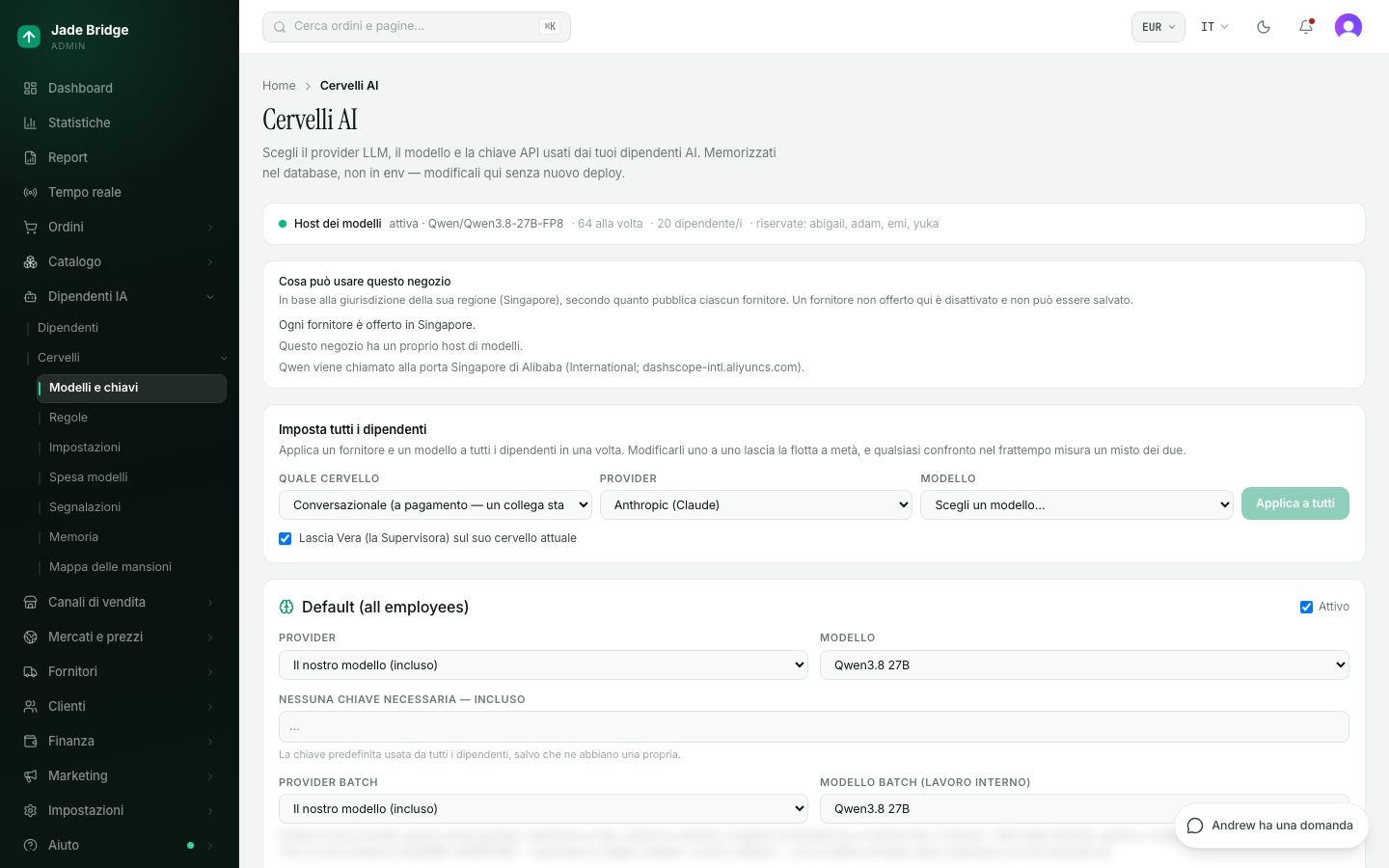This screenshot has height=868, width=1389.
Task: Click the Report document icon
Action: [x=30, y=157]
